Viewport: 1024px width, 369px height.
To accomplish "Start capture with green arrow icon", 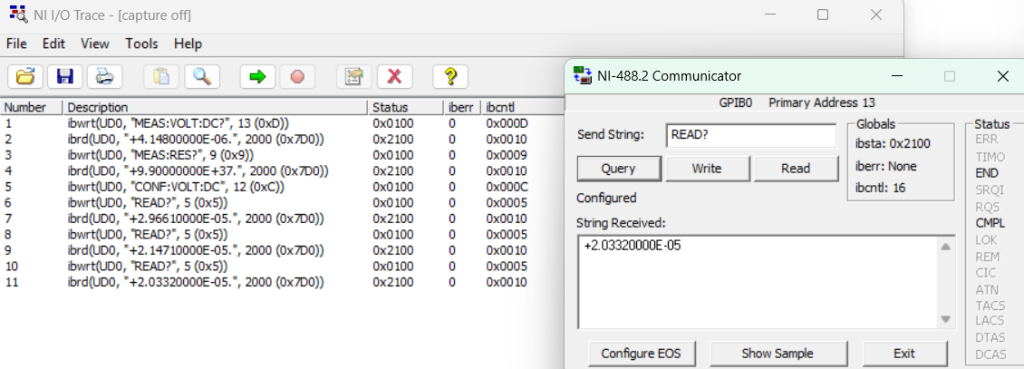I will [257, 77].
